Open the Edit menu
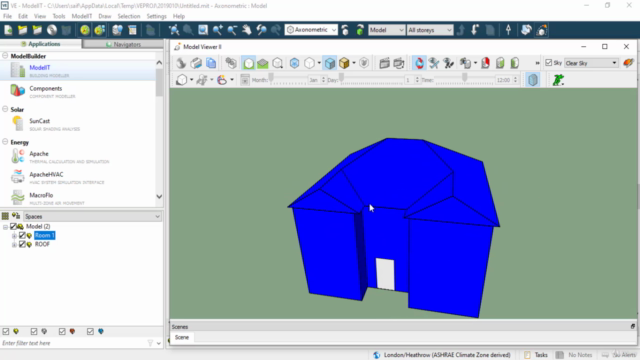The image size is (640, 360). click(23, 16)
